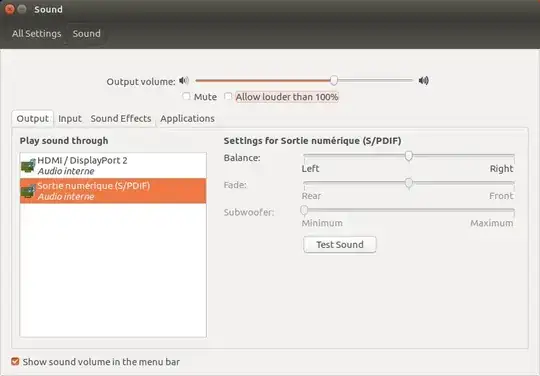Click the Output volume slider handle
The image size is (540, 376).
click(x=334, y=81)
